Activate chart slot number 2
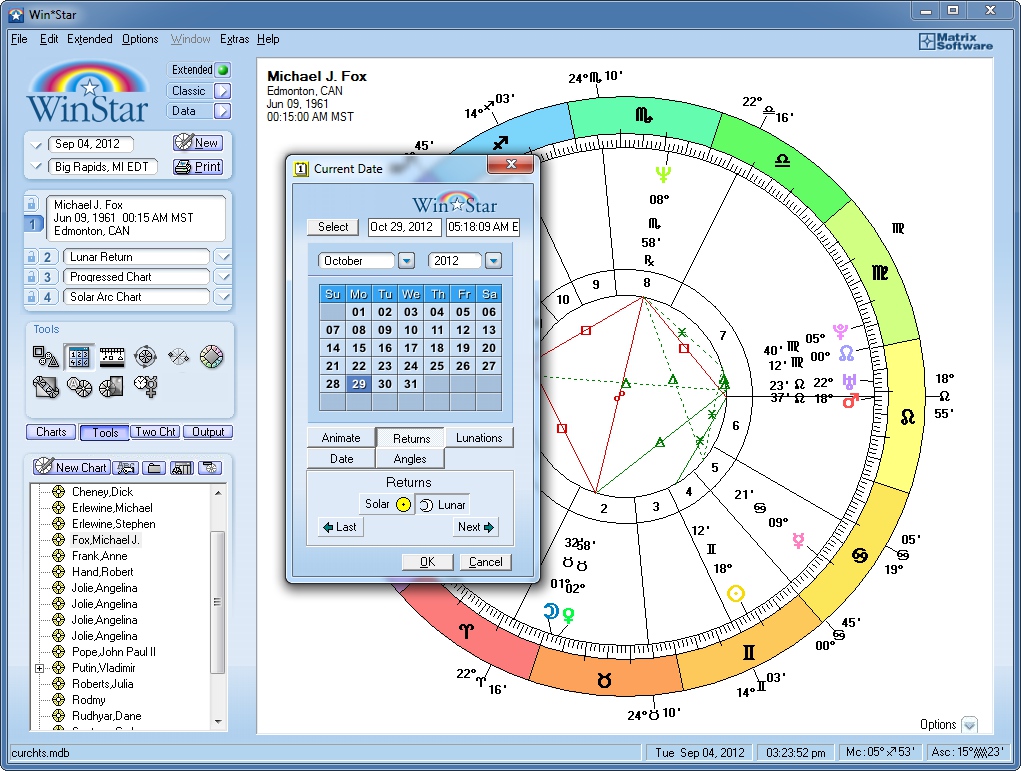The height and width of the screenshot is (771, 1021). pyautogui.click(x=47, y=257)
